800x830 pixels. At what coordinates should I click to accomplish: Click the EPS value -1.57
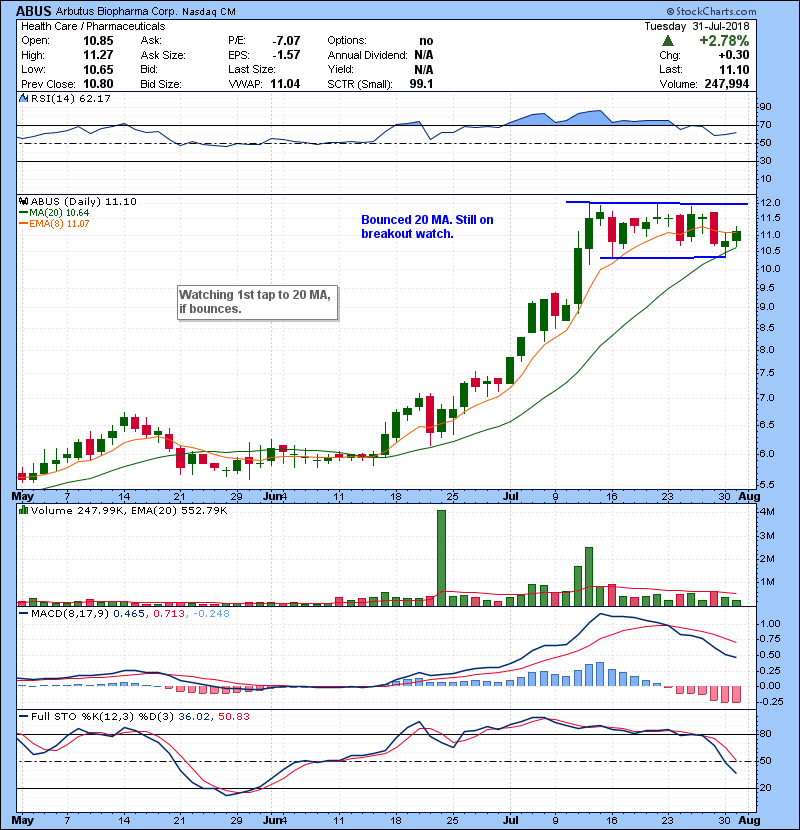286,55
